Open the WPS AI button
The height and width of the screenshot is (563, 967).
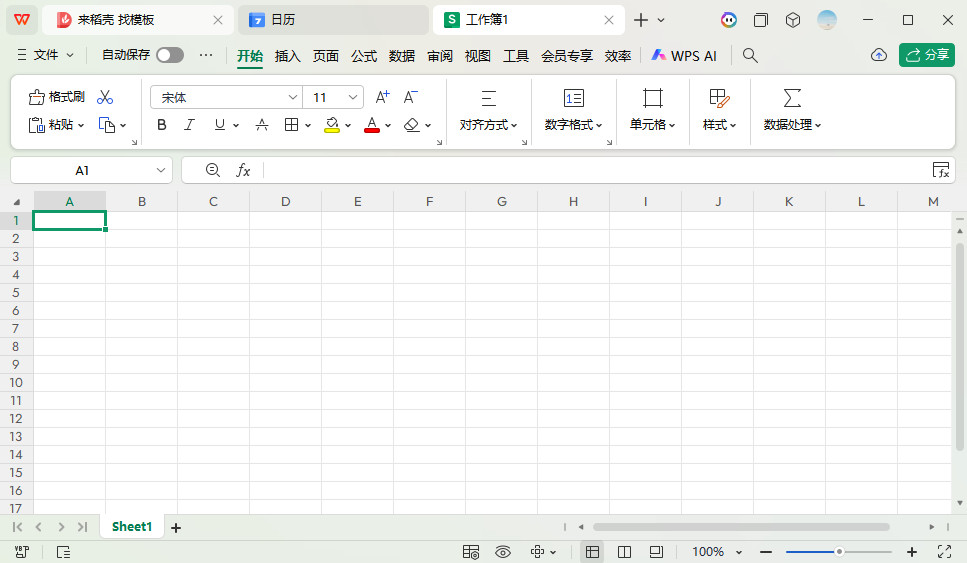coord(684,56)
